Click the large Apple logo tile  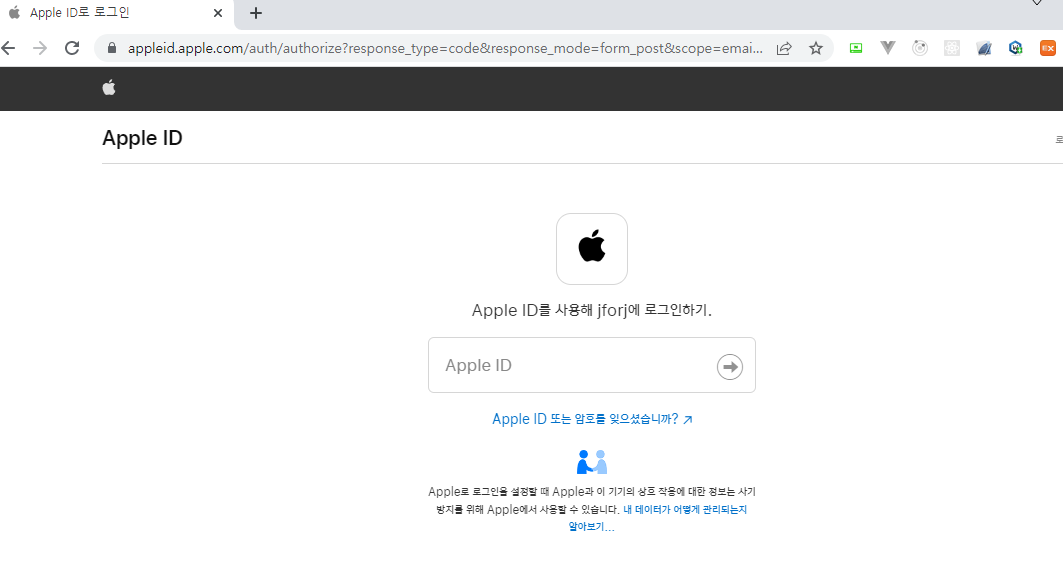[x=592, y=249]
